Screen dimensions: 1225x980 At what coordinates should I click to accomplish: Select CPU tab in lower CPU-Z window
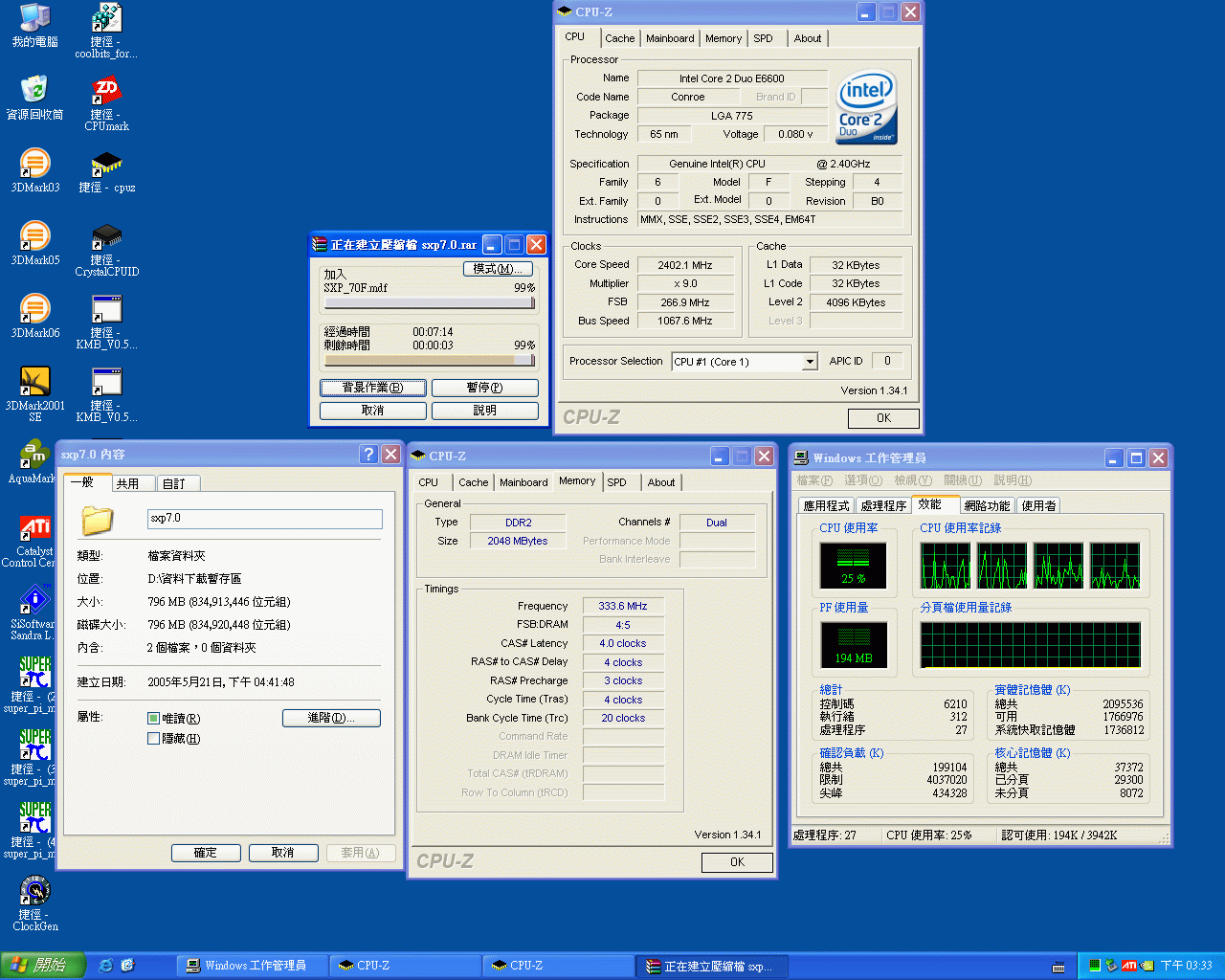428,482
